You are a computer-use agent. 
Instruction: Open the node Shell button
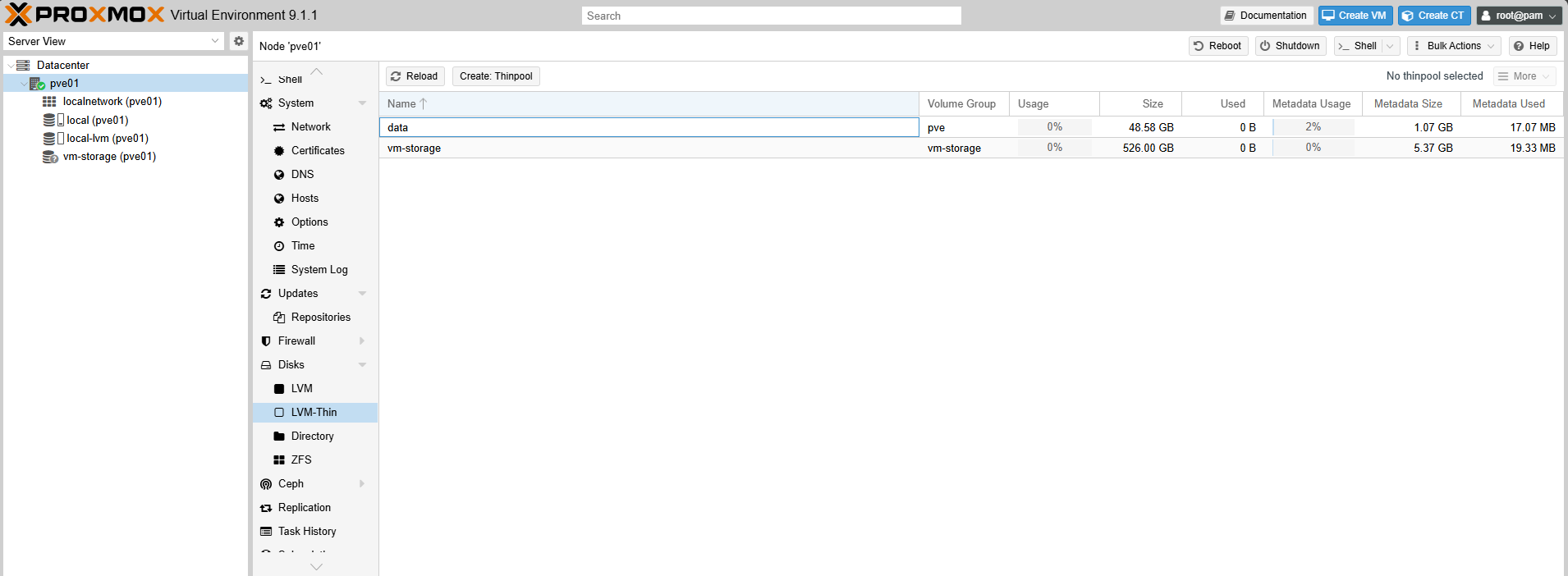[1357, 46]
